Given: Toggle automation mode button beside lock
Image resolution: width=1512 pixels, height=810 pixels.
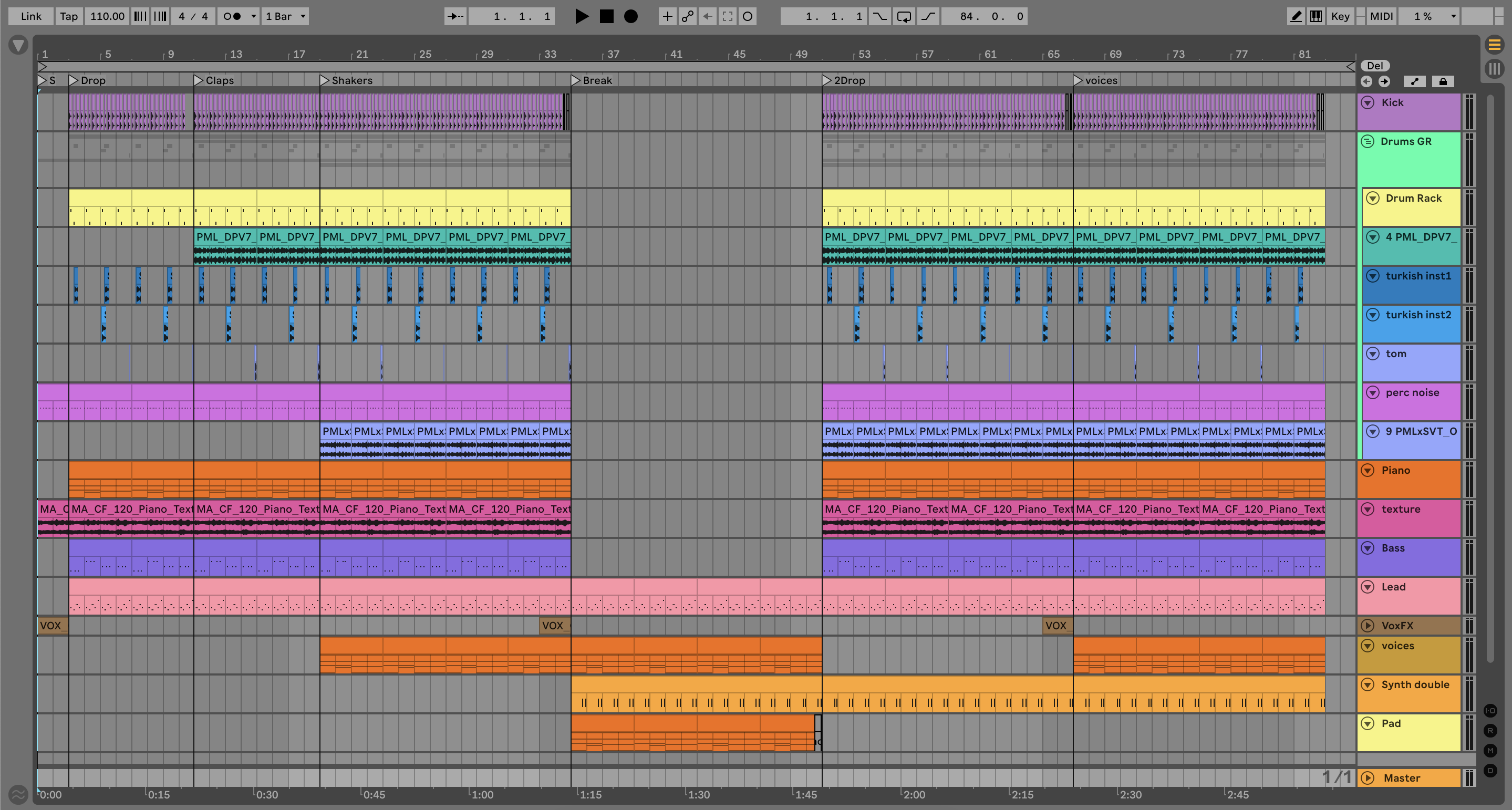Looking at the screenshot, I should 1415,81.
